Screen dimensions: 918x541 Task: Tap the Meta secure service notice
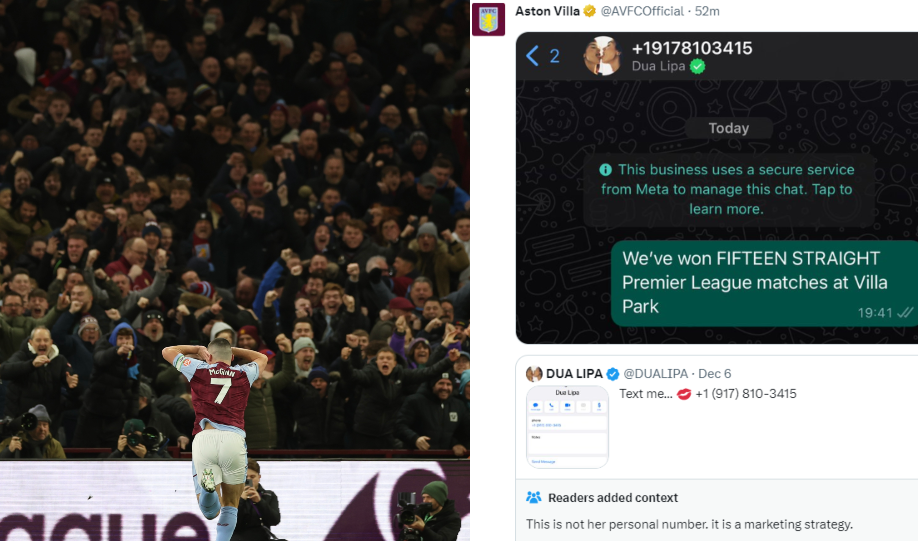tap(727, 189)
